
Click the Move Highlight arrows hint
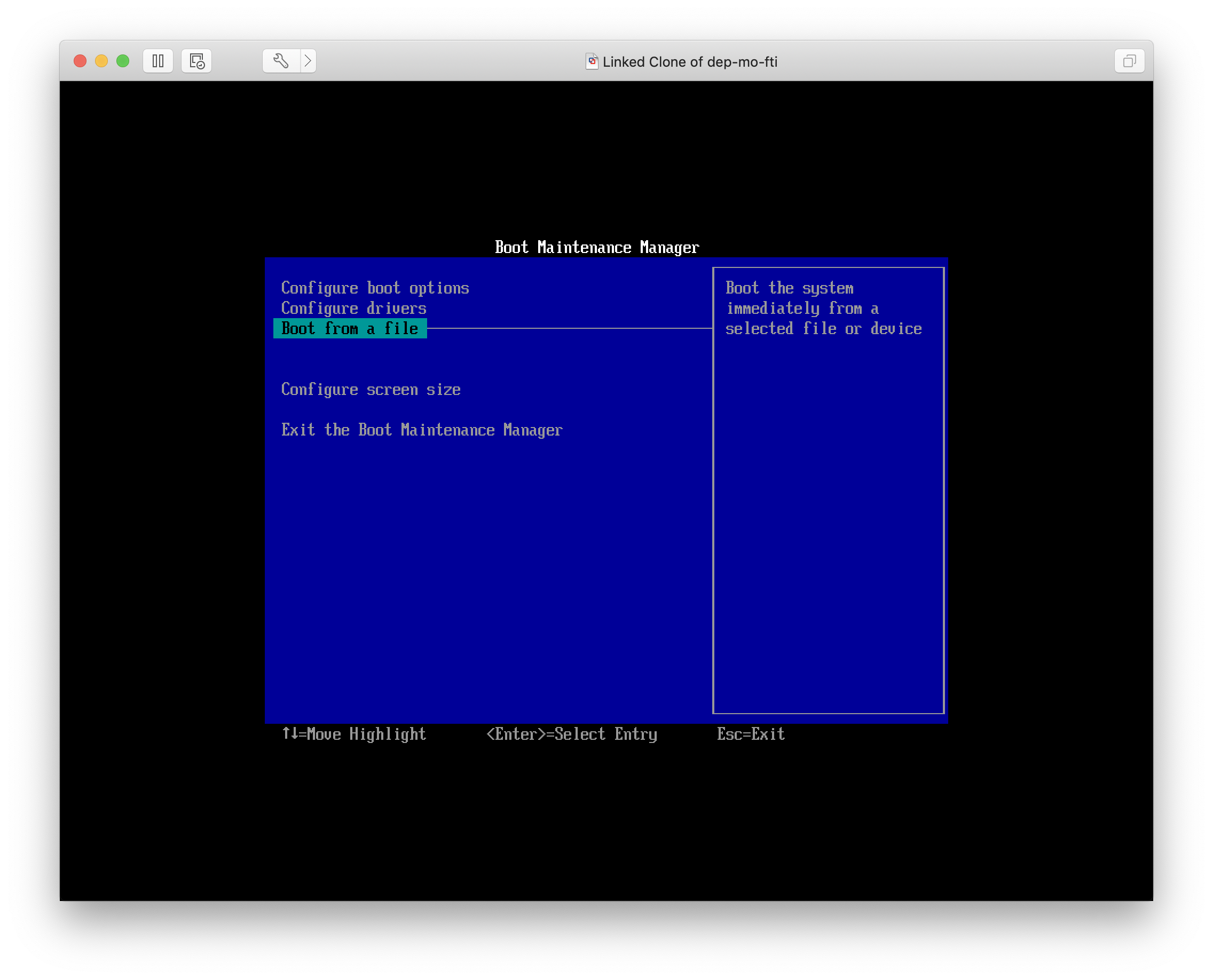tap(354, 734)
